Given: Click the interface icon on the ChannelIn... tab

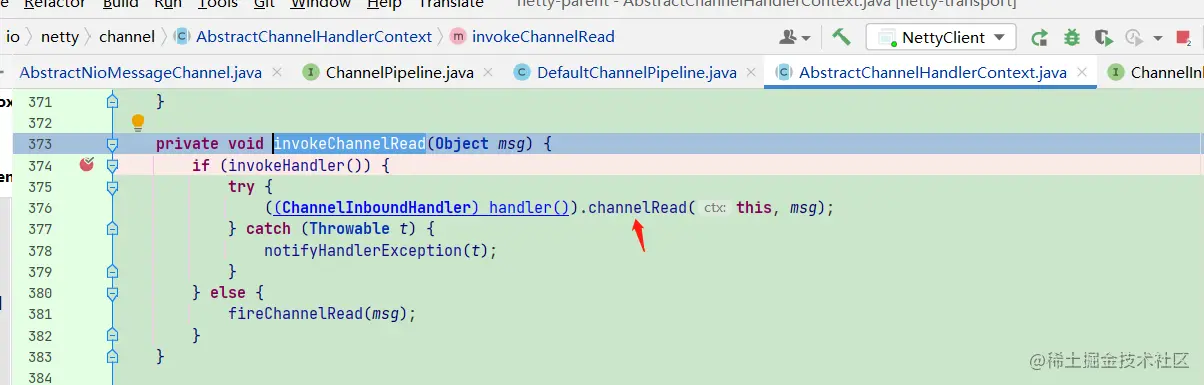Looking at the screenshot, I should tap(1115, 72).
